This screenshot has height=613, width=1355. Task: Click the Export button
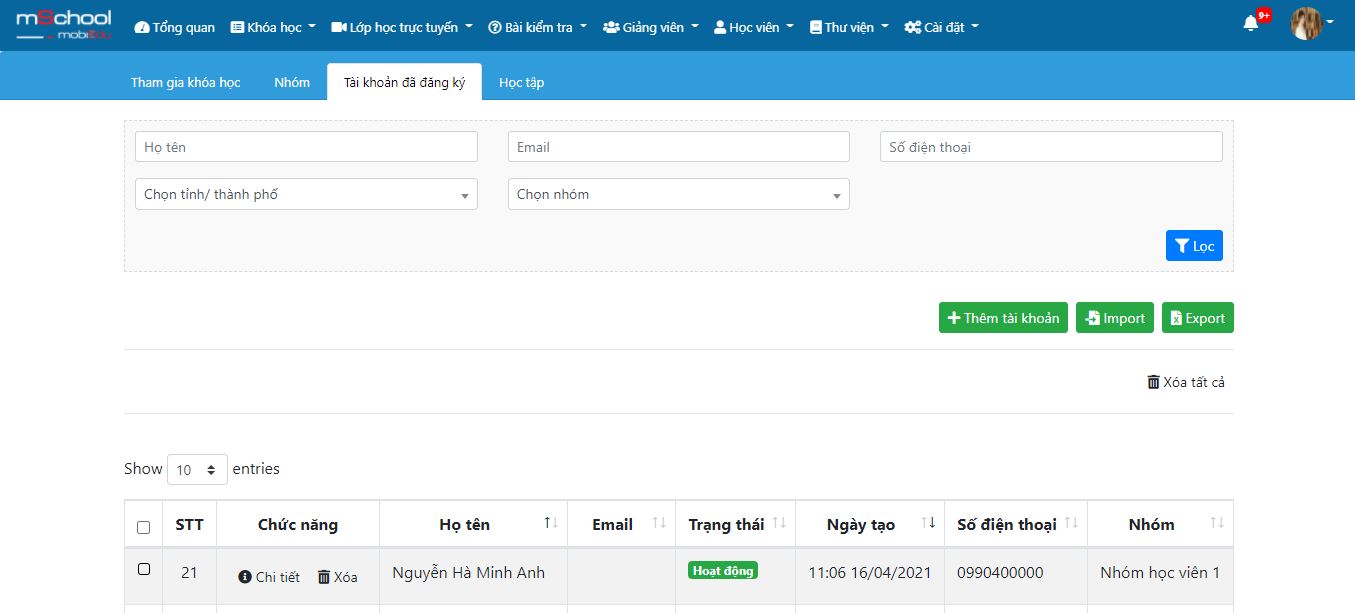tap(1198, 318)
